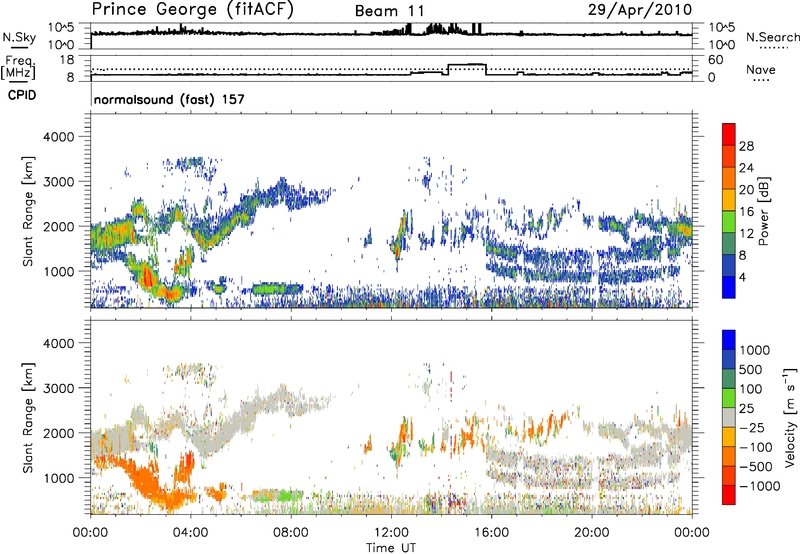Click the 'Time UT' axis label
The height and width of the screenshot is (554, 800).
point(391,548)
